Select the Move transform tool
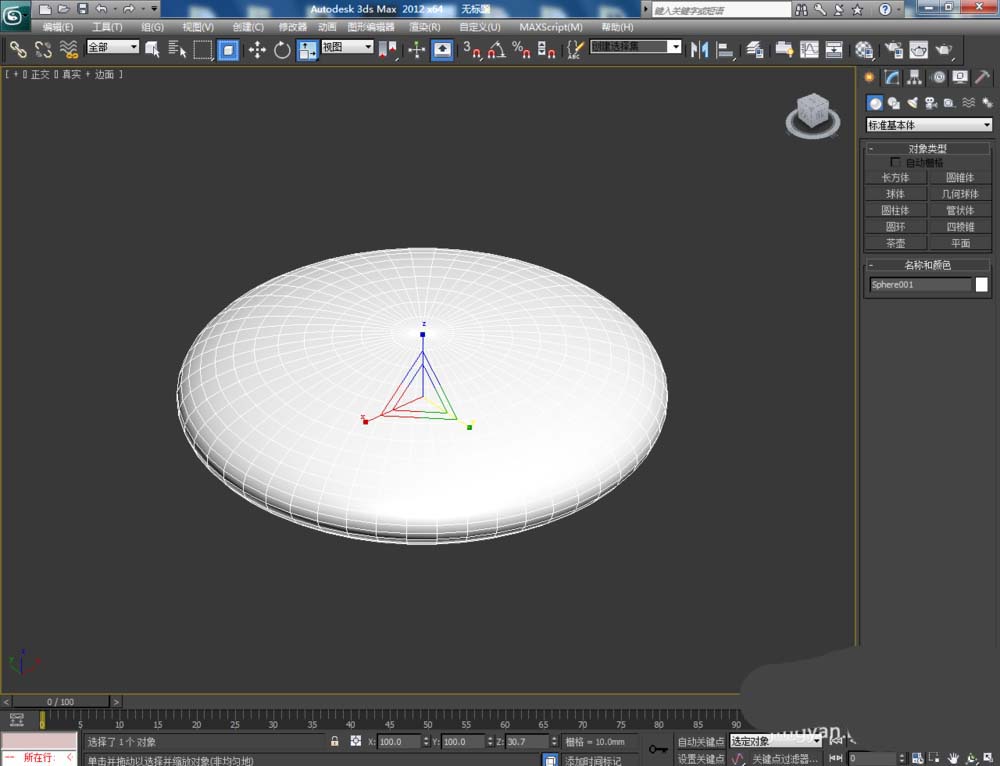Screen dimensions: 1000x766 coord(257,49)
